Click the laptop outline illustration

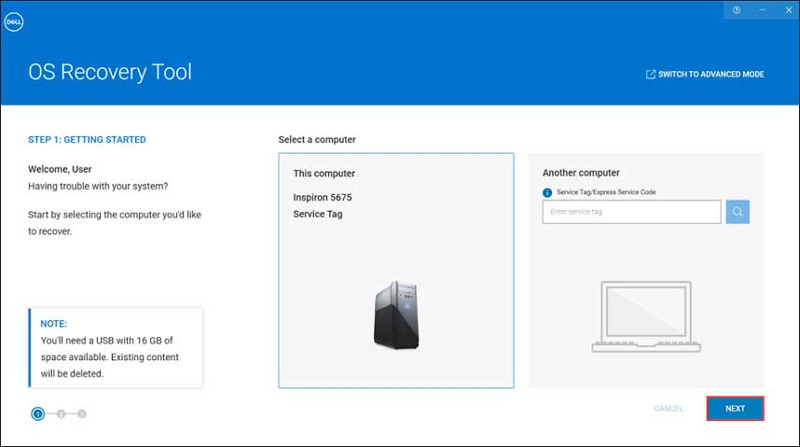coord(646,316)
